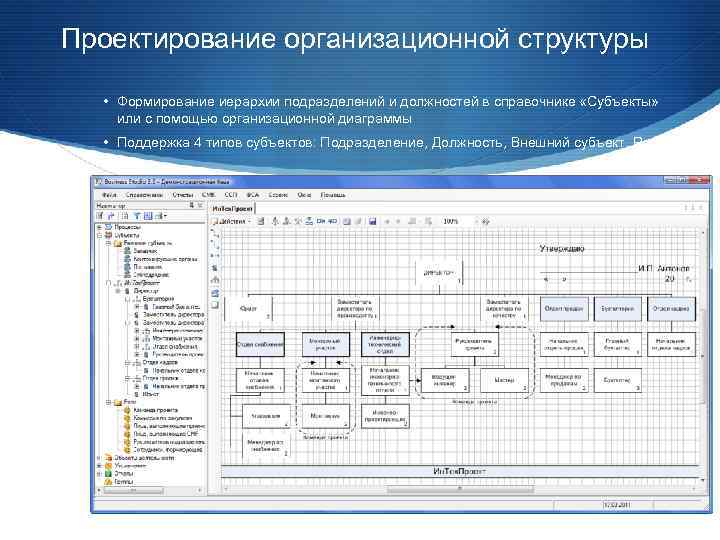The width and height of the screenshot is (720, 540).
Task: Collapse the Отдел продаж tree node
Action: tap(128, 379)
